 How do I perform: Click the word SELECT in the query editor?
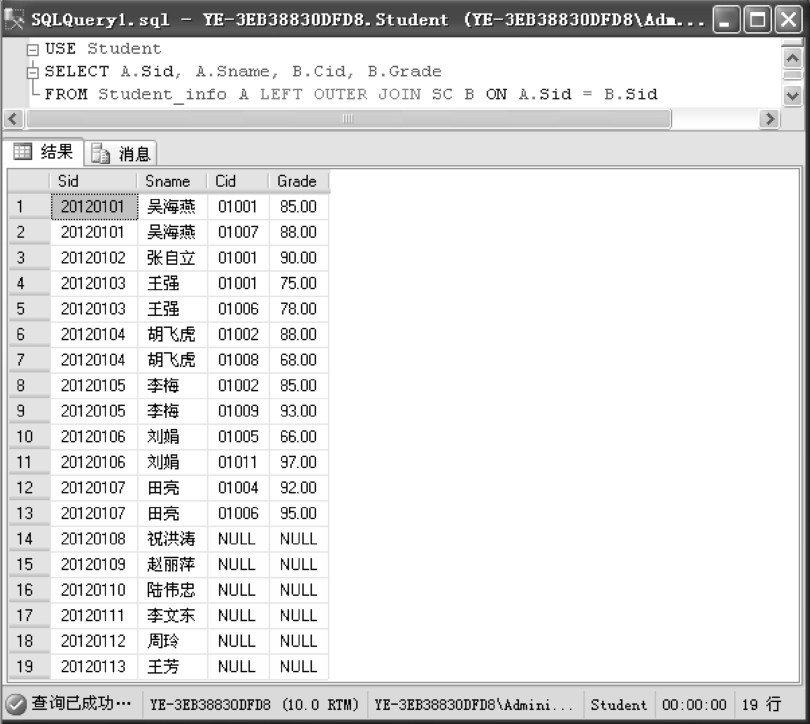coord(77,71)
